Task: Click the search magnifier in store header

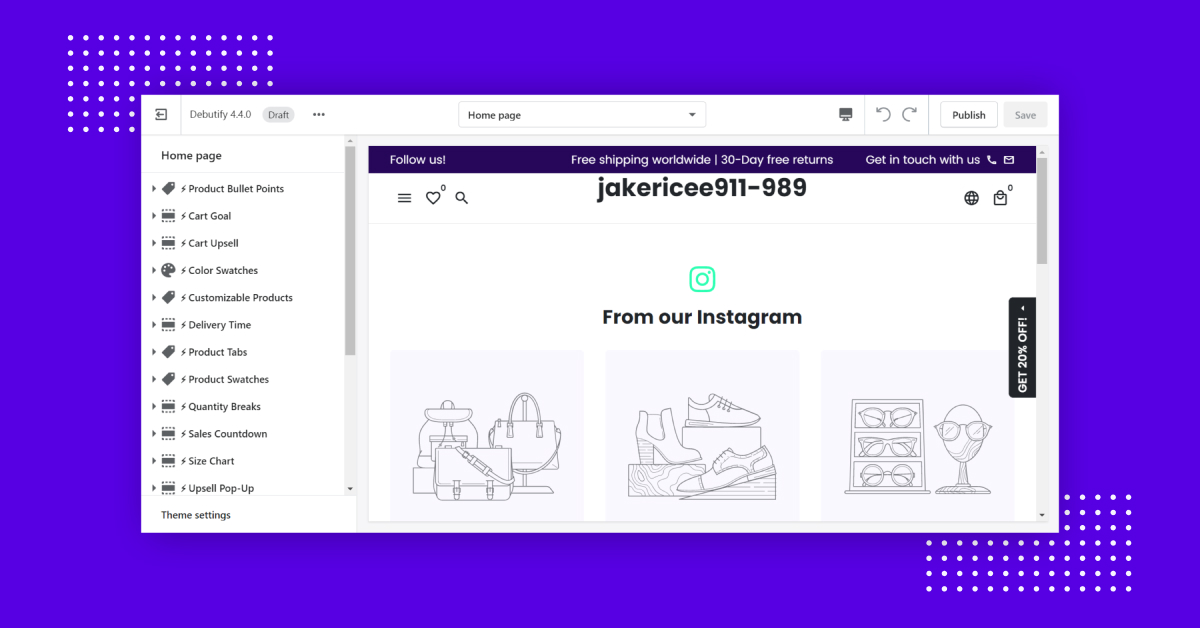Action: pos(462,198)
